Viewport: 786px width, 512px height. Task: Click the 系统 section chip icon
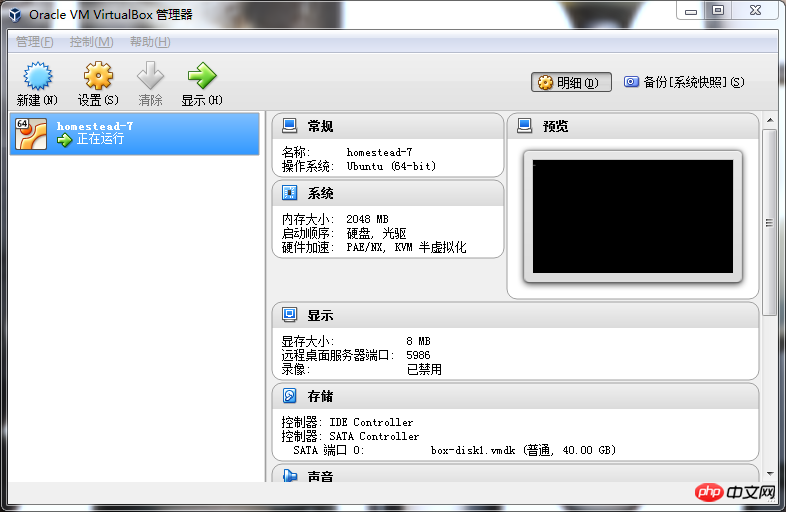pyautogui.click(x=289, y=193)
